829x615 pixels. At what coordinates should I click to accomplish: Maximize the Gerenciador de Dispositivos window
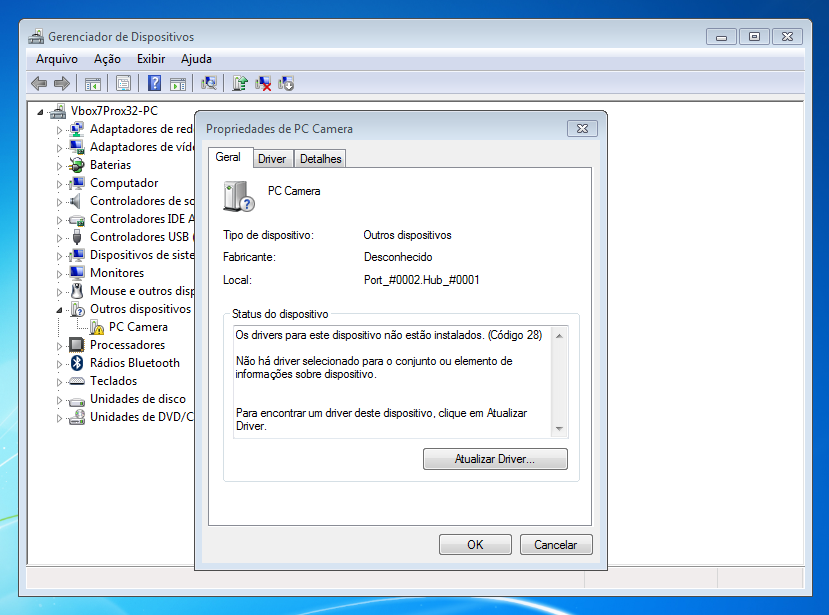754,36
